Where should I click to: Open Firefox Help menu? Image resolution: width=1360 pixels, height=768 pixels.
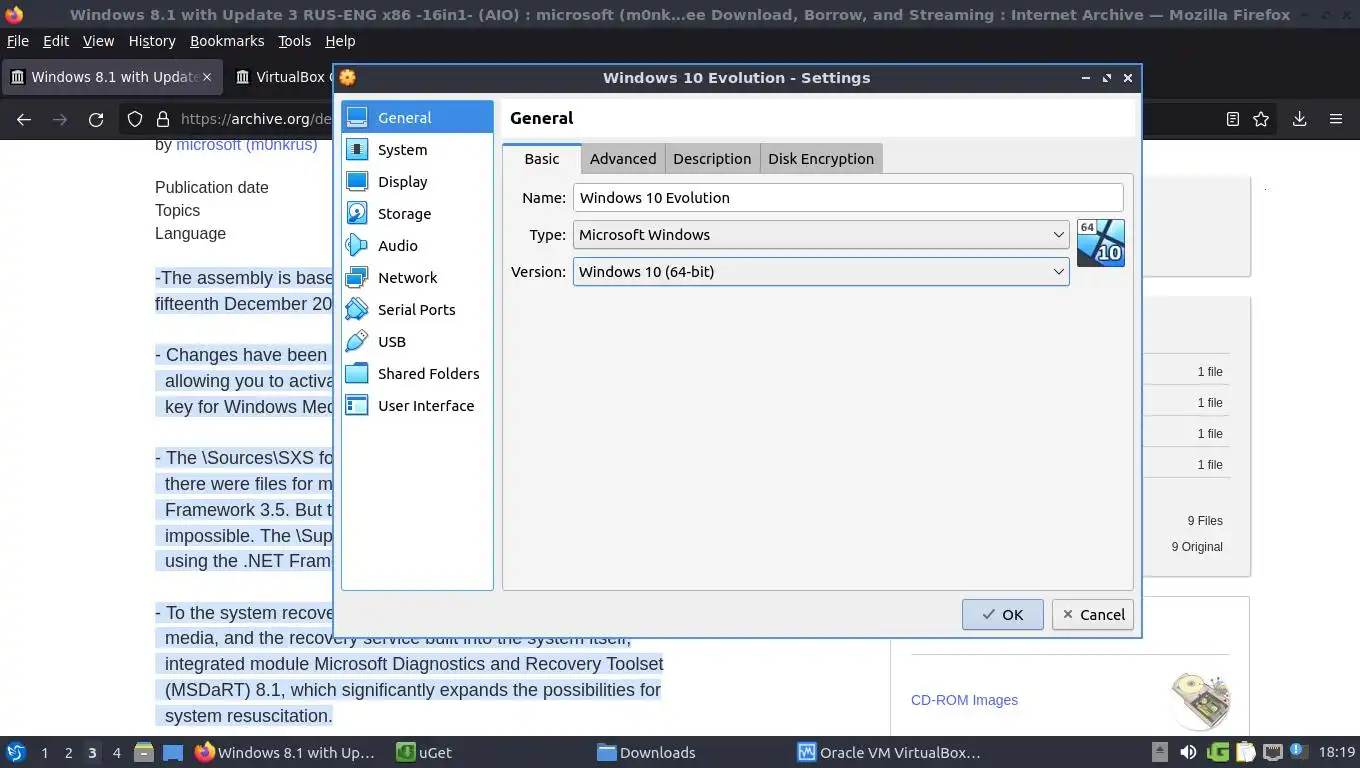(x=340, y=41)
